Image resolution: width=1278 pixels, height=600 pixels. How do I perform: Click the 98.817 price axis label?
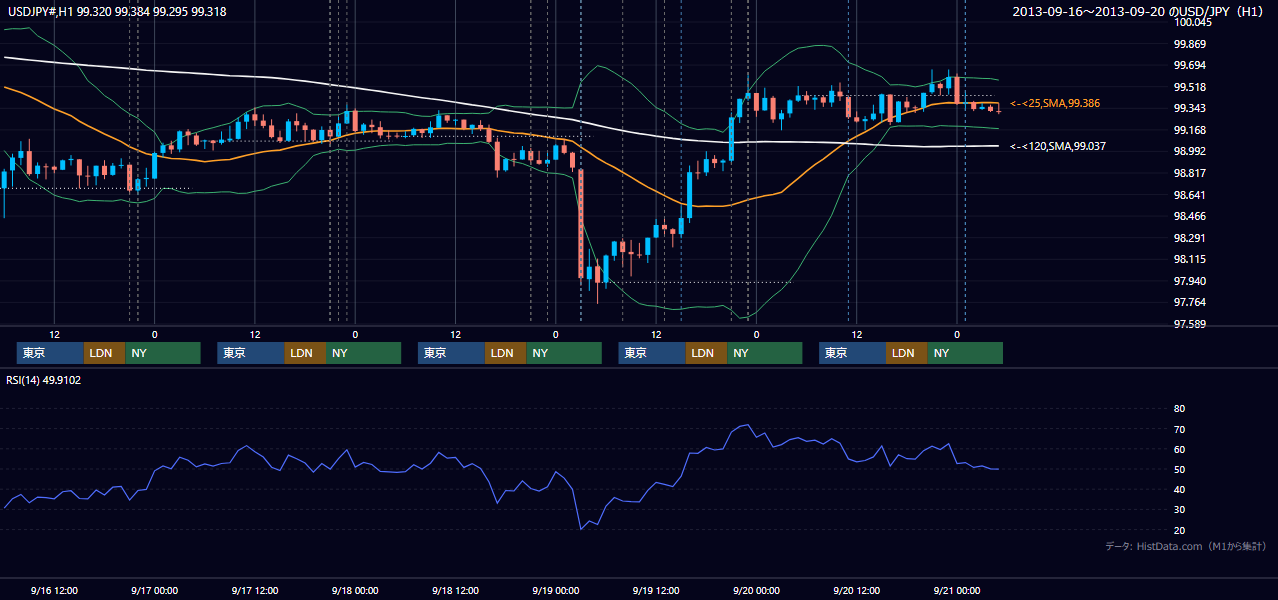tap(1190, 173)
